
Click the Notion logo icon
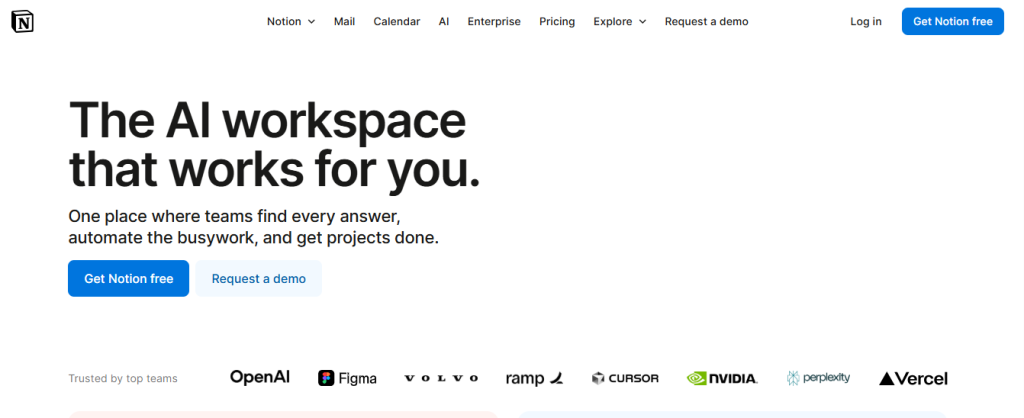pyautogui.click(x=22, y=22)
